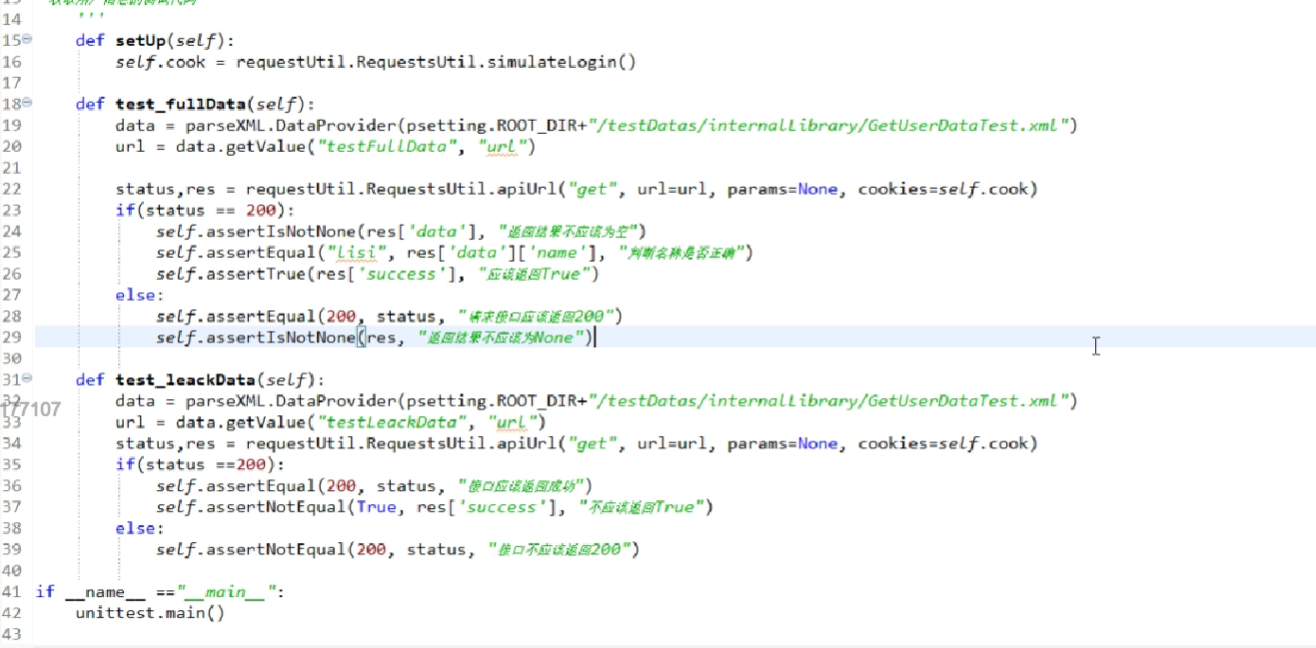Click line number 21 in gutter

[x=11, y=168]
